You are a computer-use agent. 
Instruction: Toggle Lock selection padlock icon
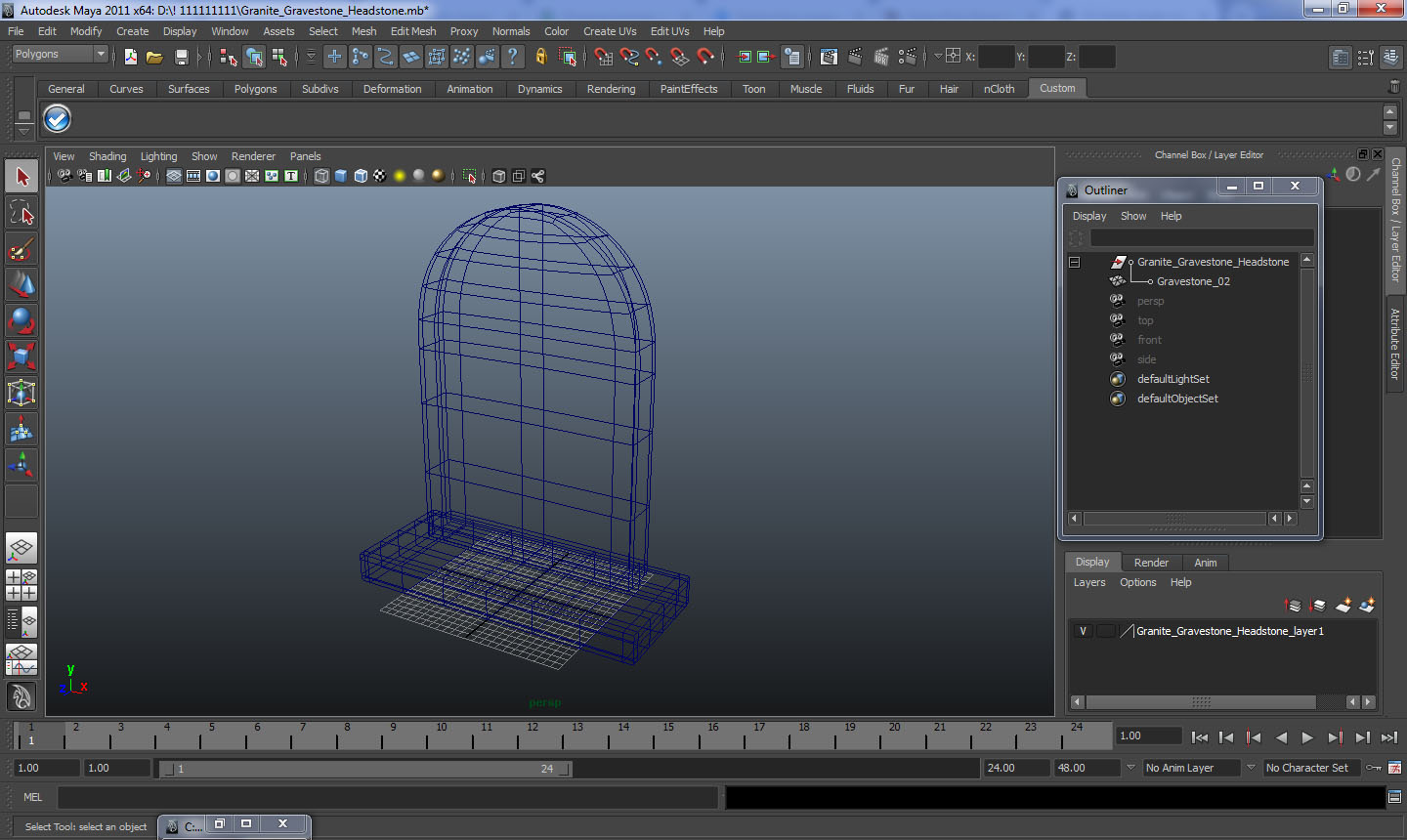click(540, 57)
